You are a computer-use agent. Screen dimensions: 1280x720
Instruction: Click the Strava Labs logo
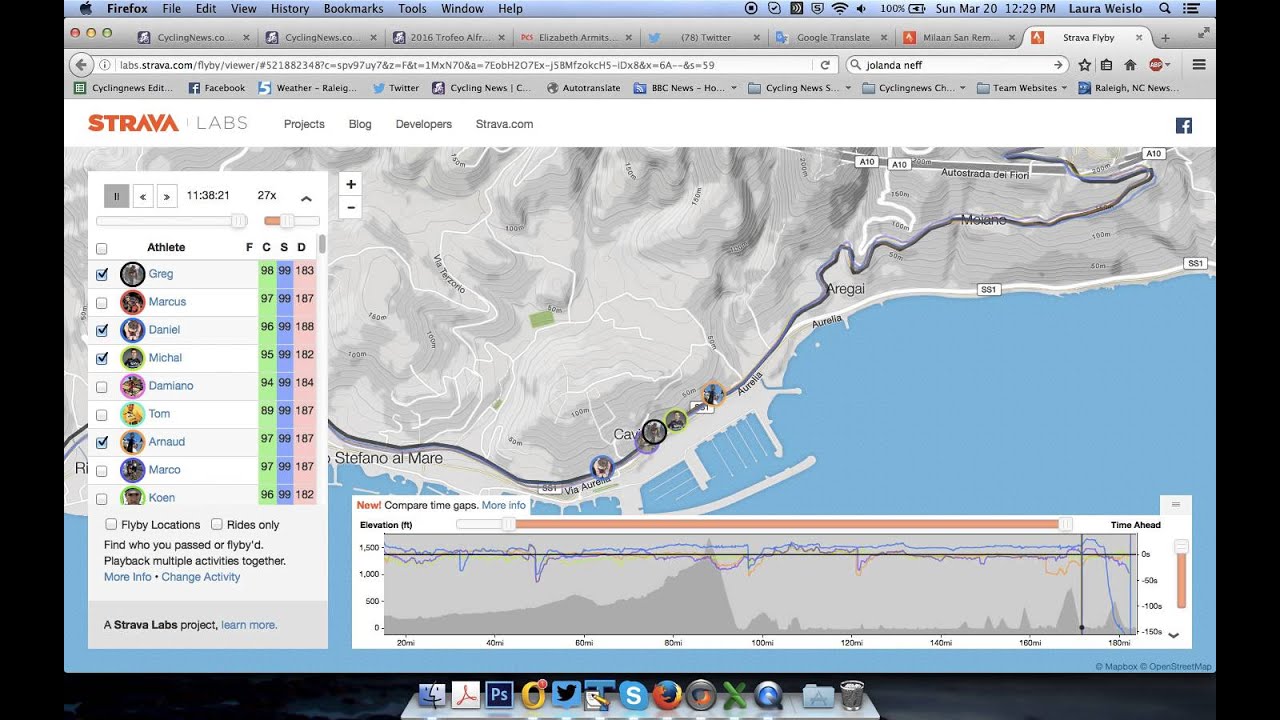click(x=167, y=124)
